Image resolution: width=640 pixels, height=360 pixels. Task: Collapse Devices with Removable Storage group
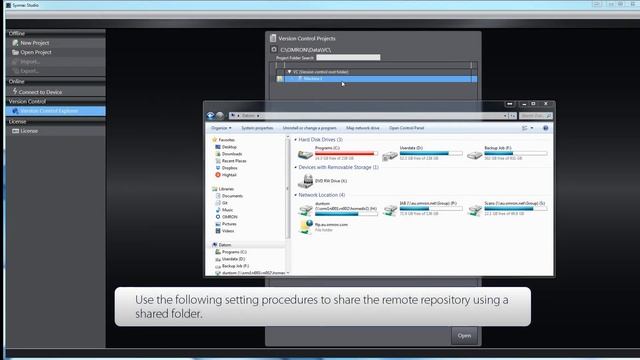(x=296, y=168)
